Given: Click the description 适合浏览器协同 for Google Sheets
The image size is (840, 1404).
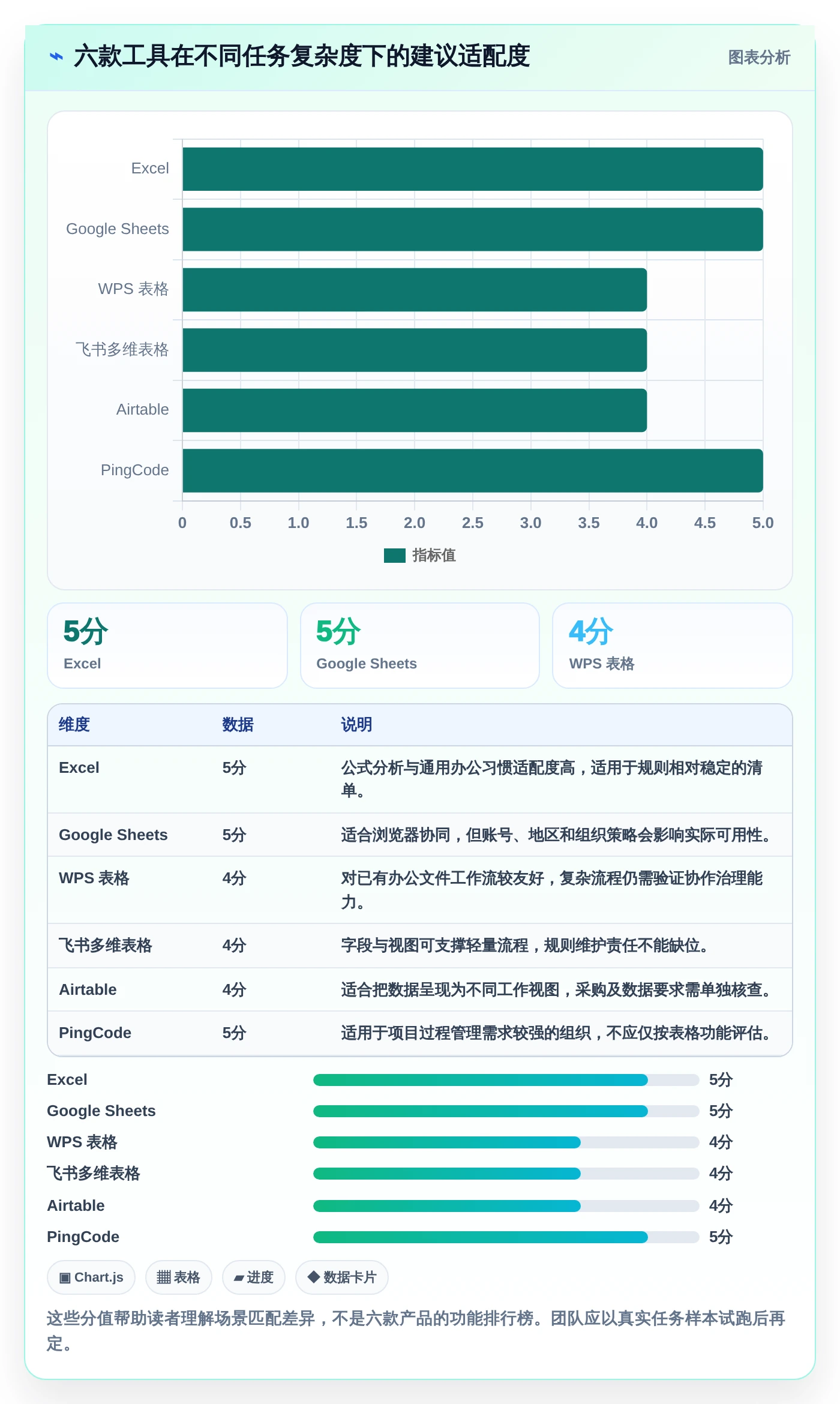Looking at the screenshot, I should (x=558, y=835).
